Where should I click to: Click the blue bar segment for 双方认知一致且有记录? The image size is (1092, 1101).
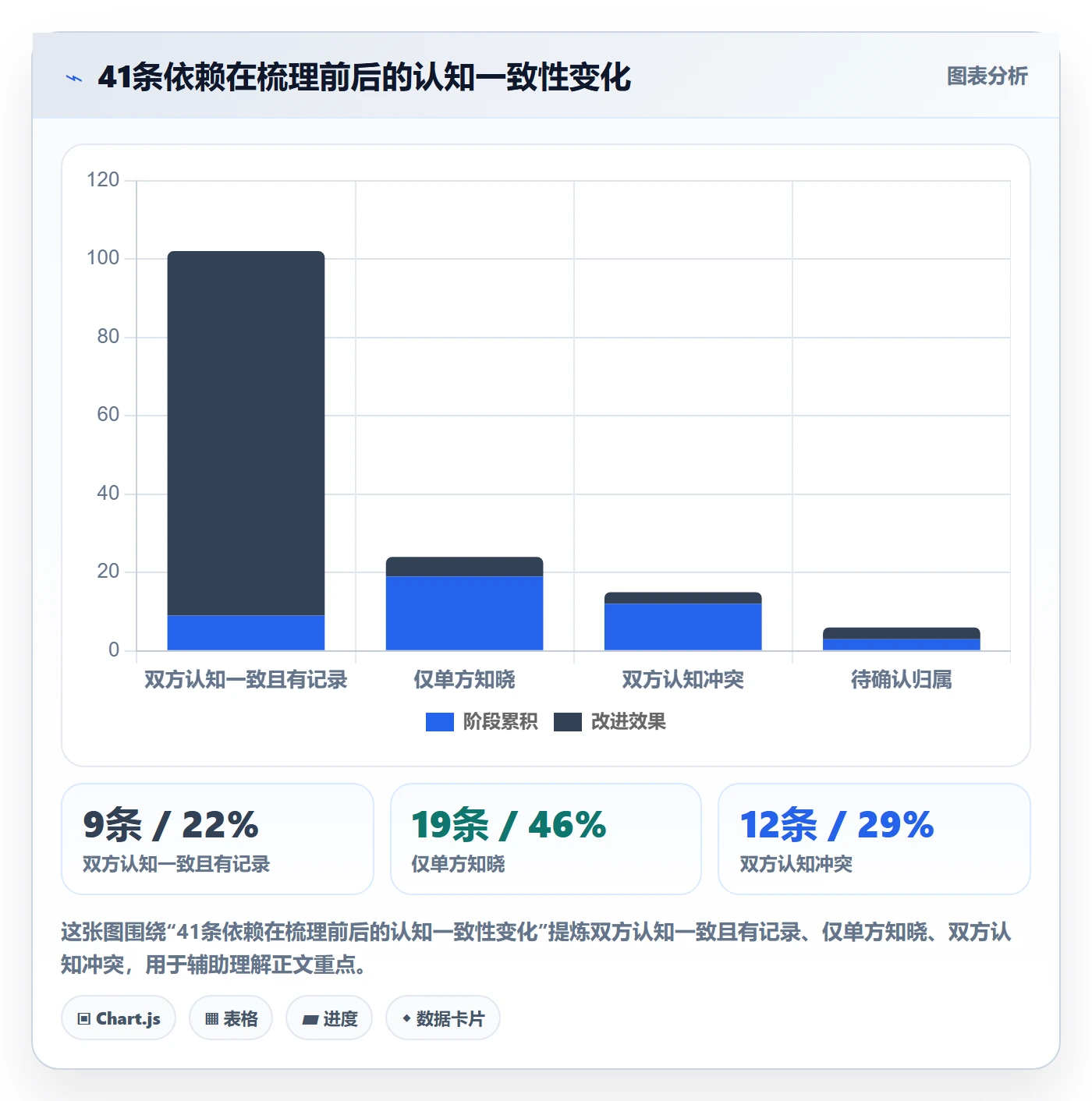pyautogui.click(x=246, y=633)
